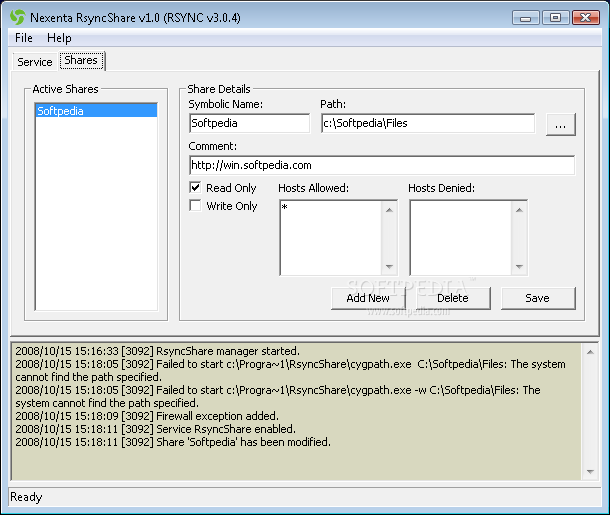Click log panel scroll down arrow
The image size is (610, 515).
point(590,471)
